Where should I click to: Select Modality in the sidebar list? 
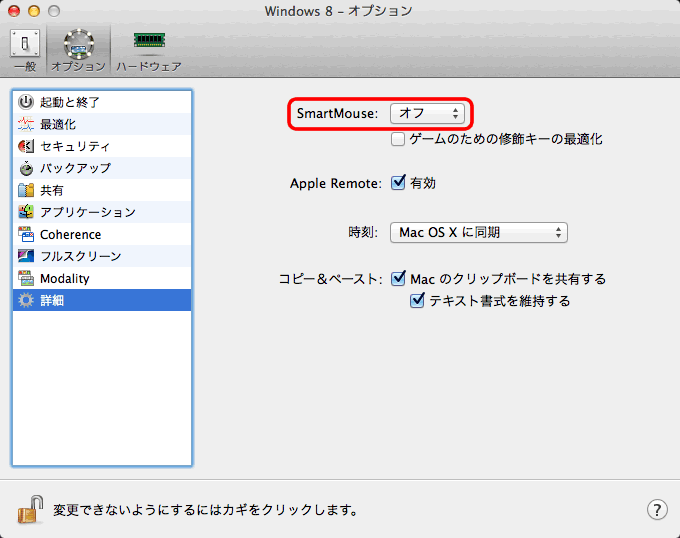click(102, 278)
